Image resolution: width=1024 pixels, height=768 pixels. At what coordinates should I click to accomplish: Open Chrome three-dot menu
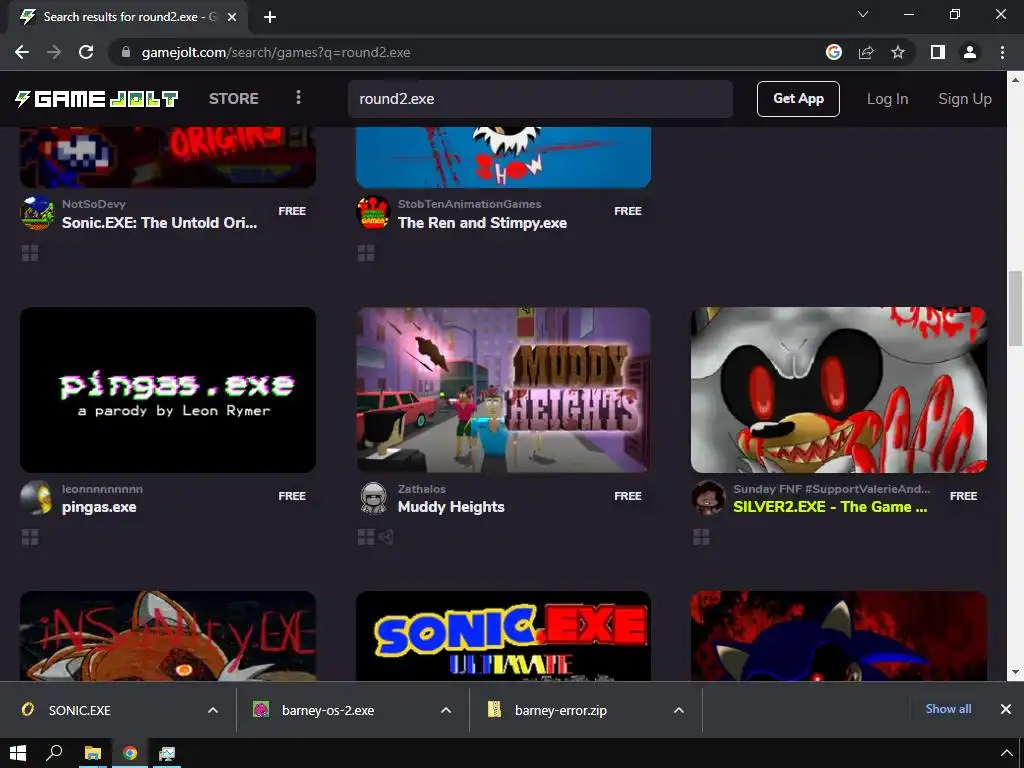[x=1002, y=52]
